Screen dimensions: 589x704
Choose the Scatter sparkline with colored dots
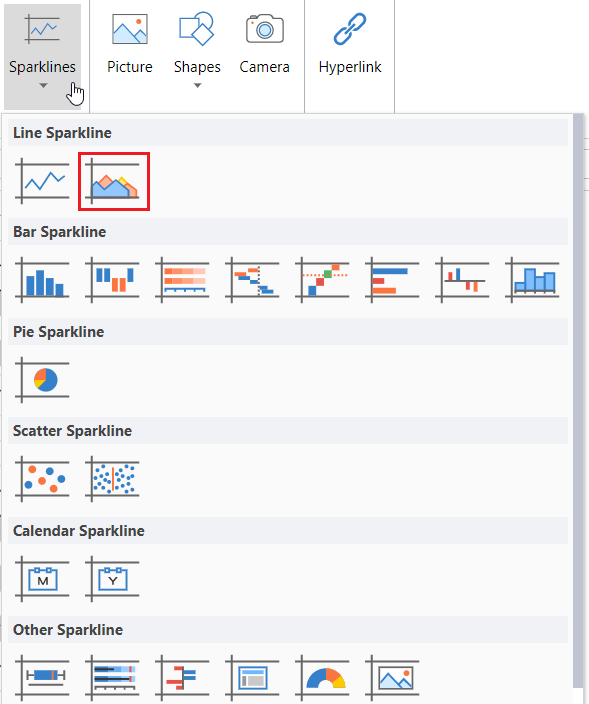pos(42,479)
